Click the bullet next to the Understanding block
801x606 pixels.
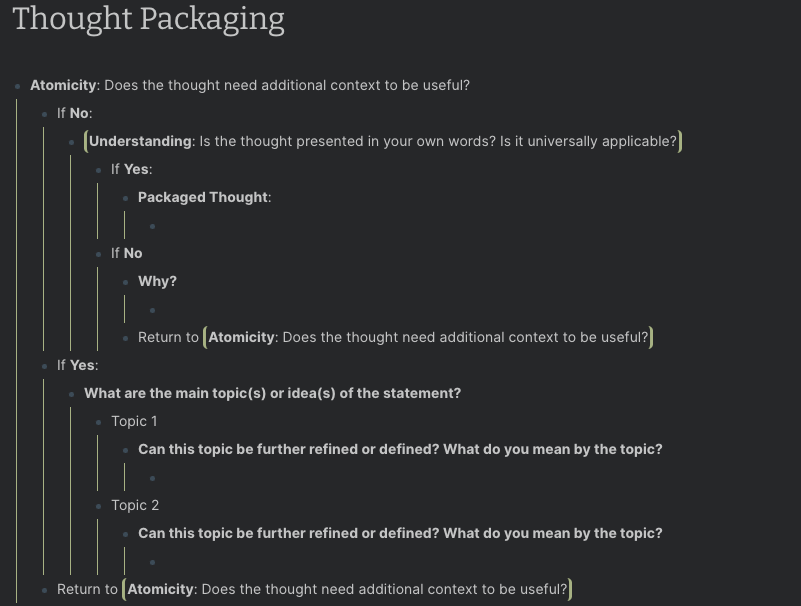point(72,142)
